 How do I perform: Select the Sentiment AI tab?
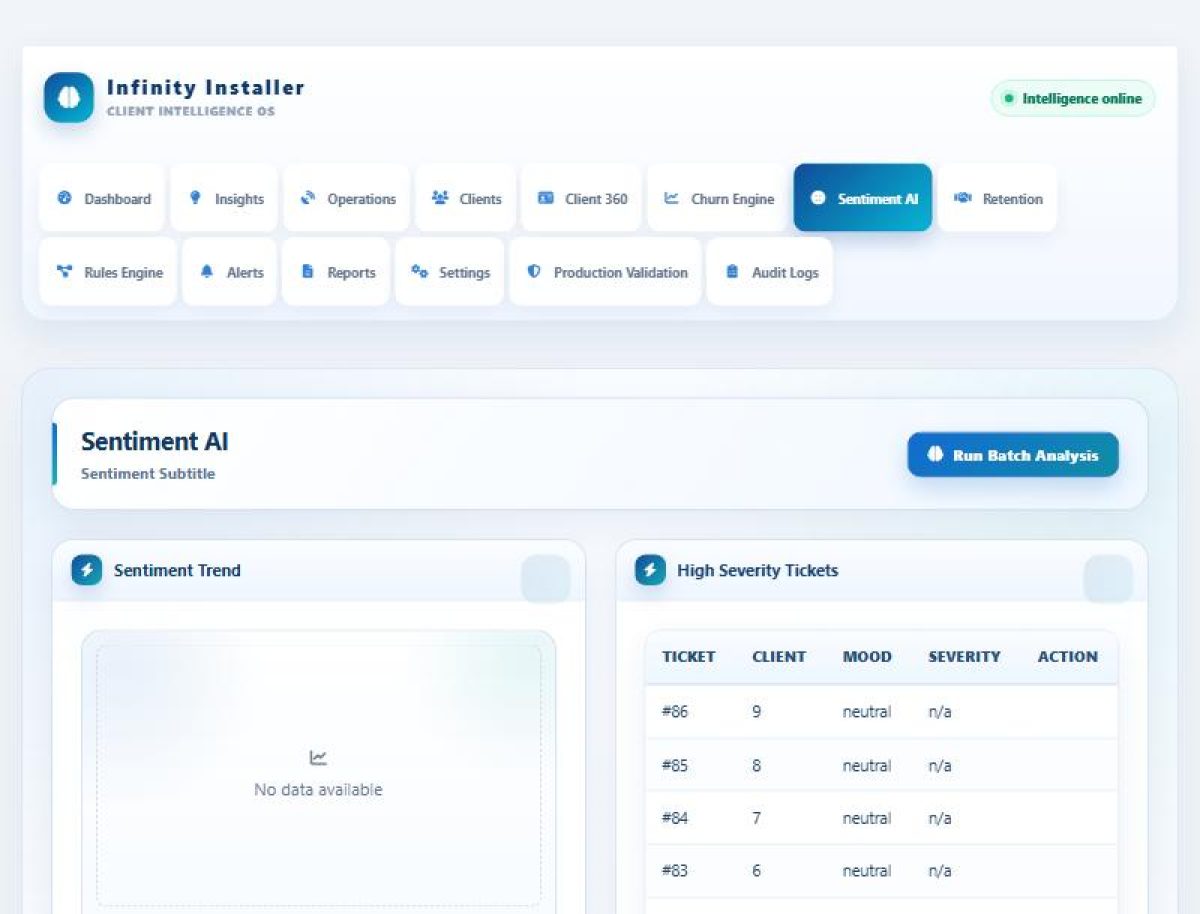click(x=863, y=198)
